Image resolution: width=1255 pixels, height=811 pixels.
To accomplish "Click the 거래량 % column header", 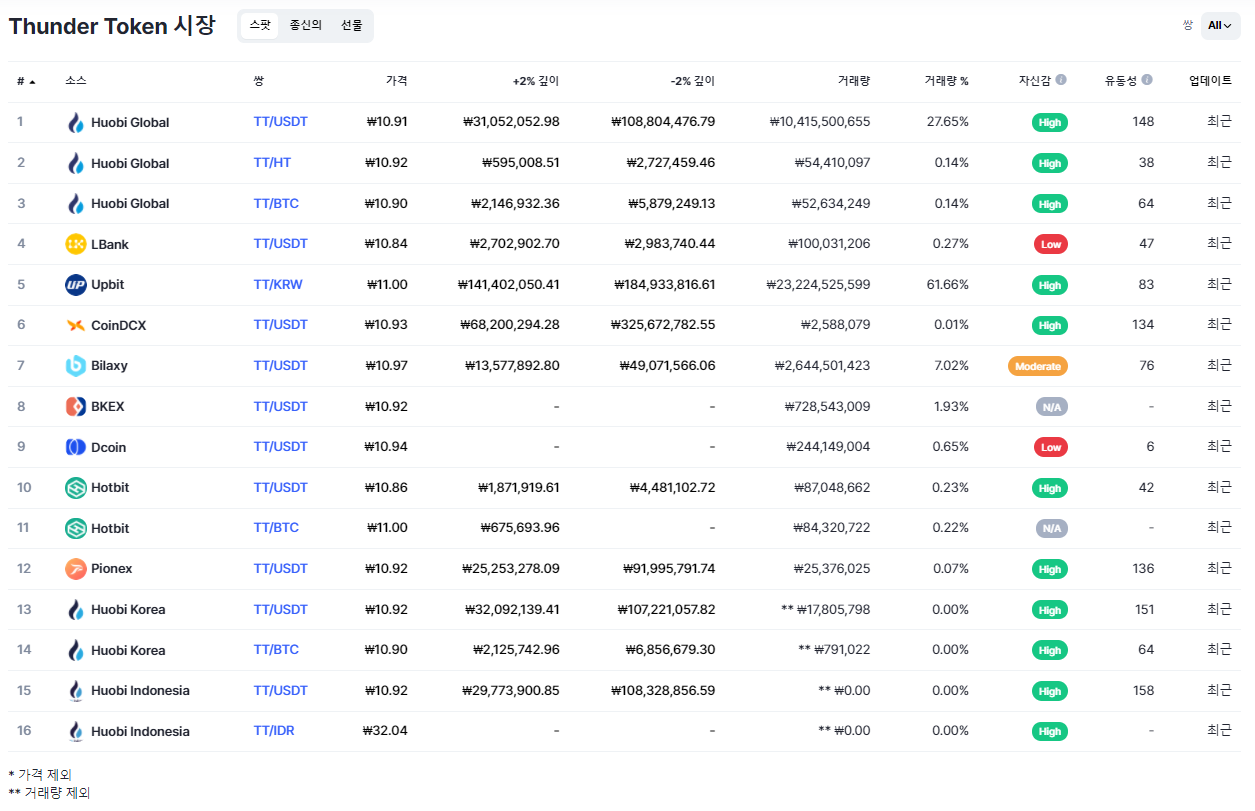I will (x=946, y=81).
